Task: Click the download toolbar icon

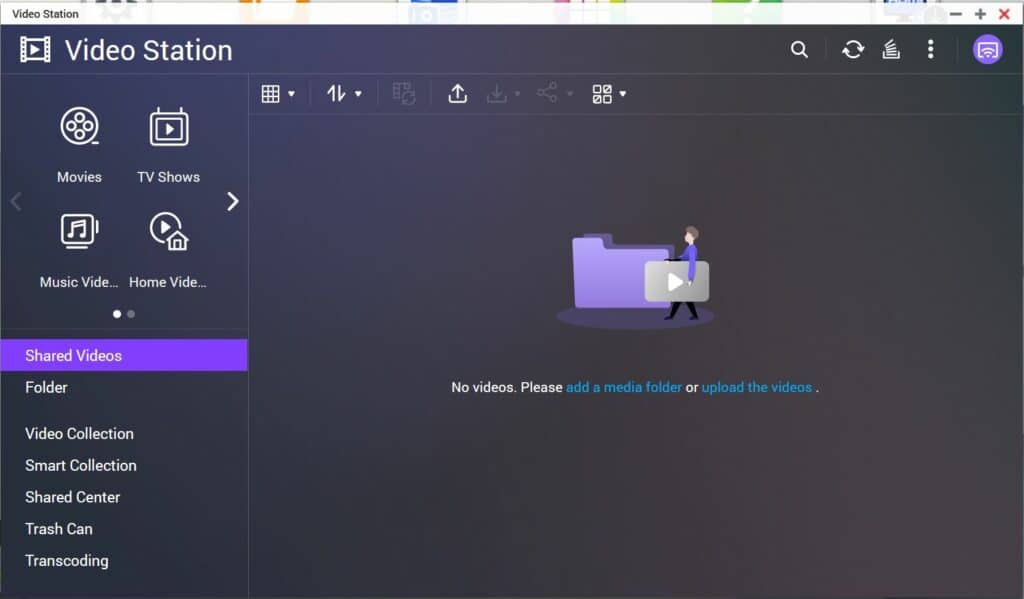Action: pyautogui.click(x=496, y=93)
